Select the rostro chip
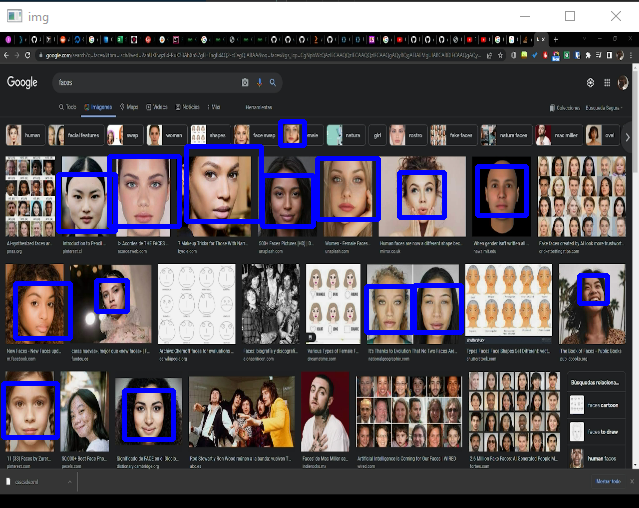The image size is (639, 508). point(408,135)
